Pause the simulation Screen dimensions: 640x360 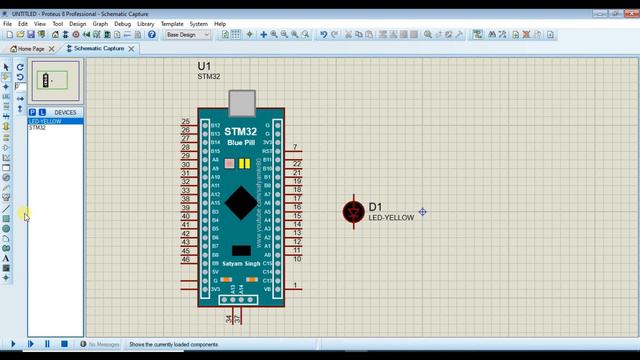(x=47, y=344)
